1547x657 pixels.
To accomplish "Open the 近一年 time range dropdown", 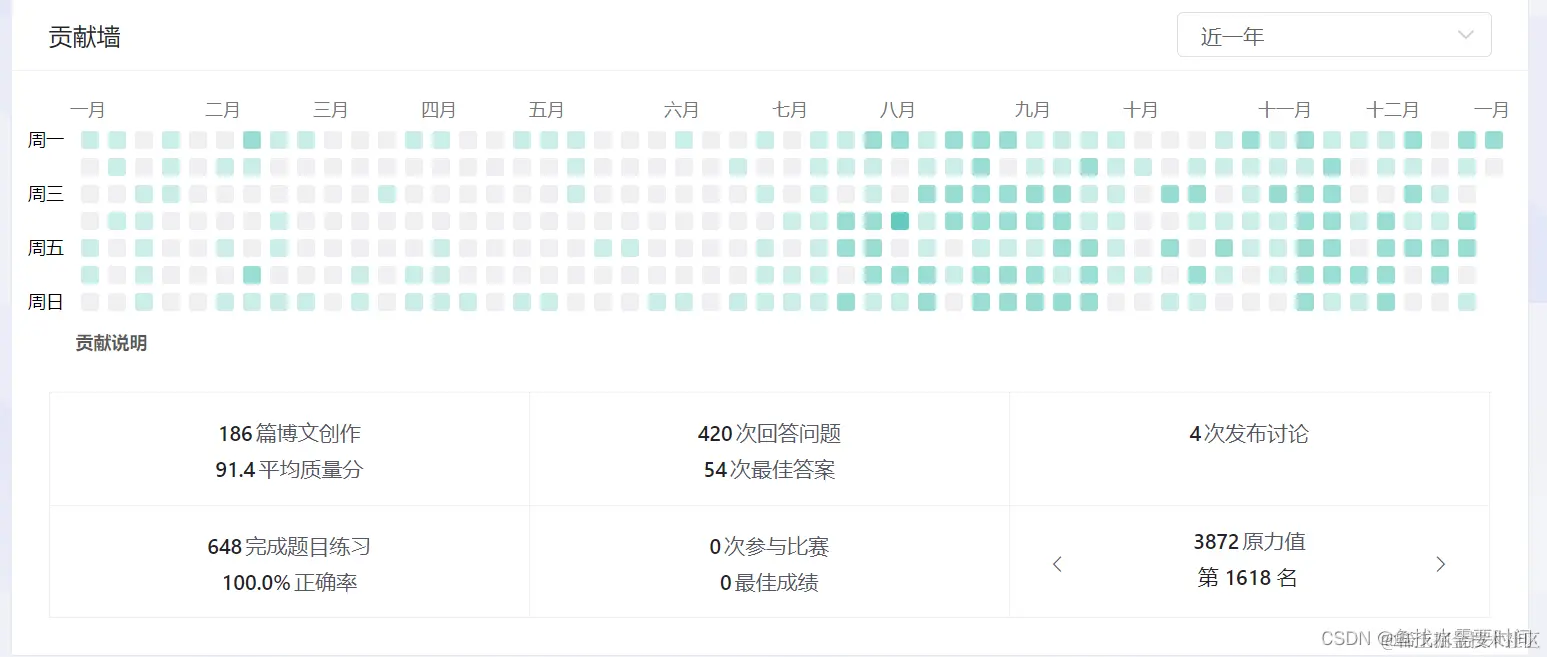I will [x=1334, y=34].
